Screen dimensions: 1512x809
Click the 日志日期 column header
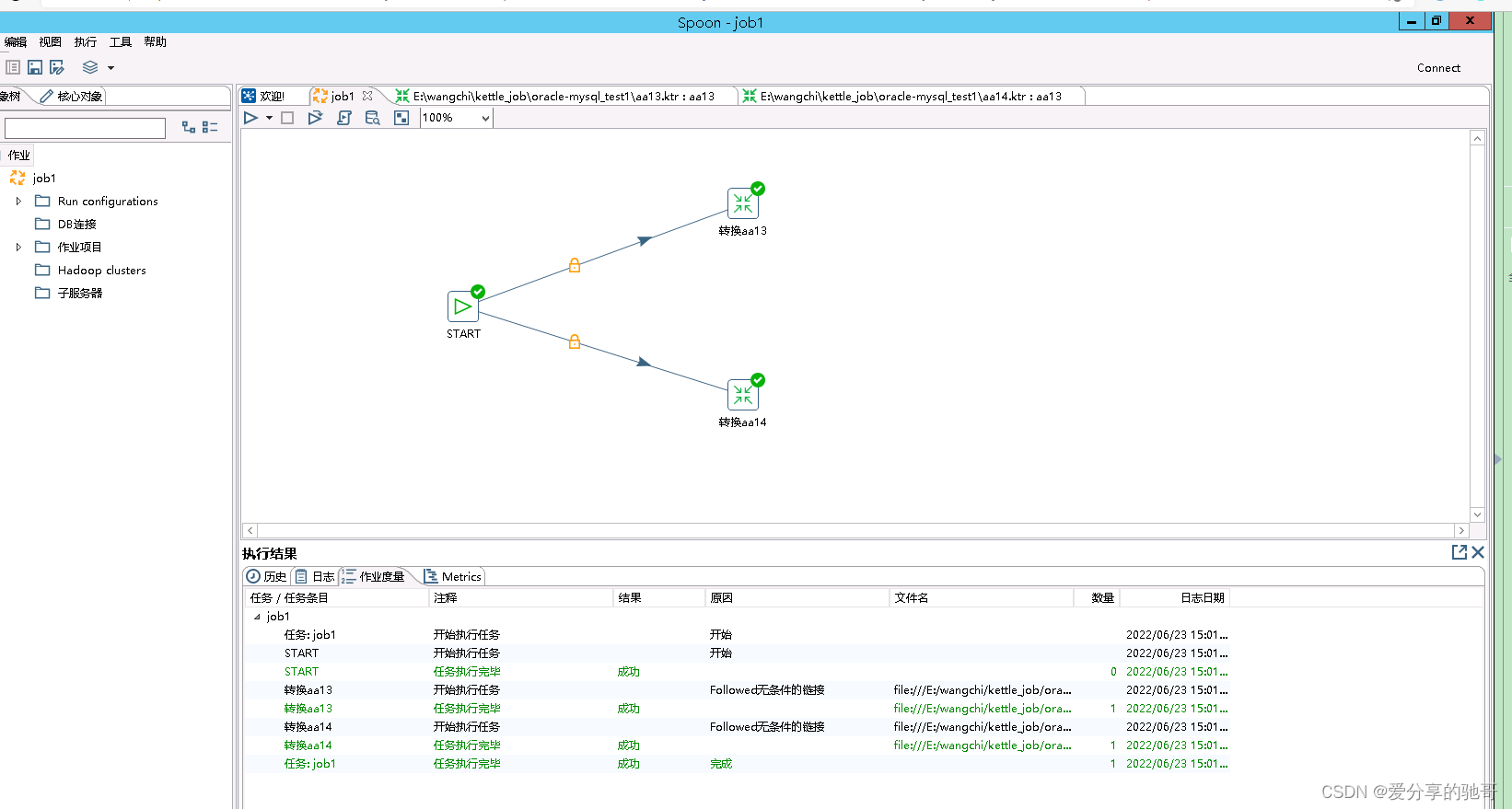pos(1175,598)
